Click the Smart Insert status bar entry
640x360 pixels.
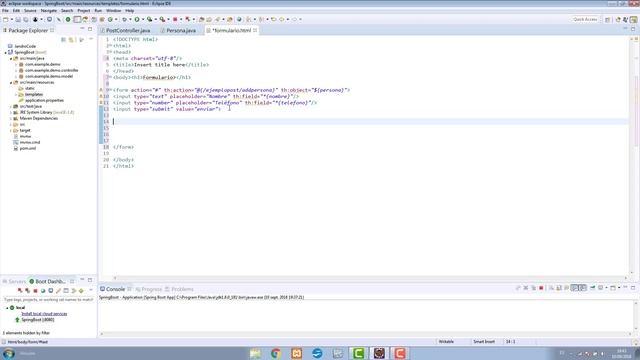point(484,342)
